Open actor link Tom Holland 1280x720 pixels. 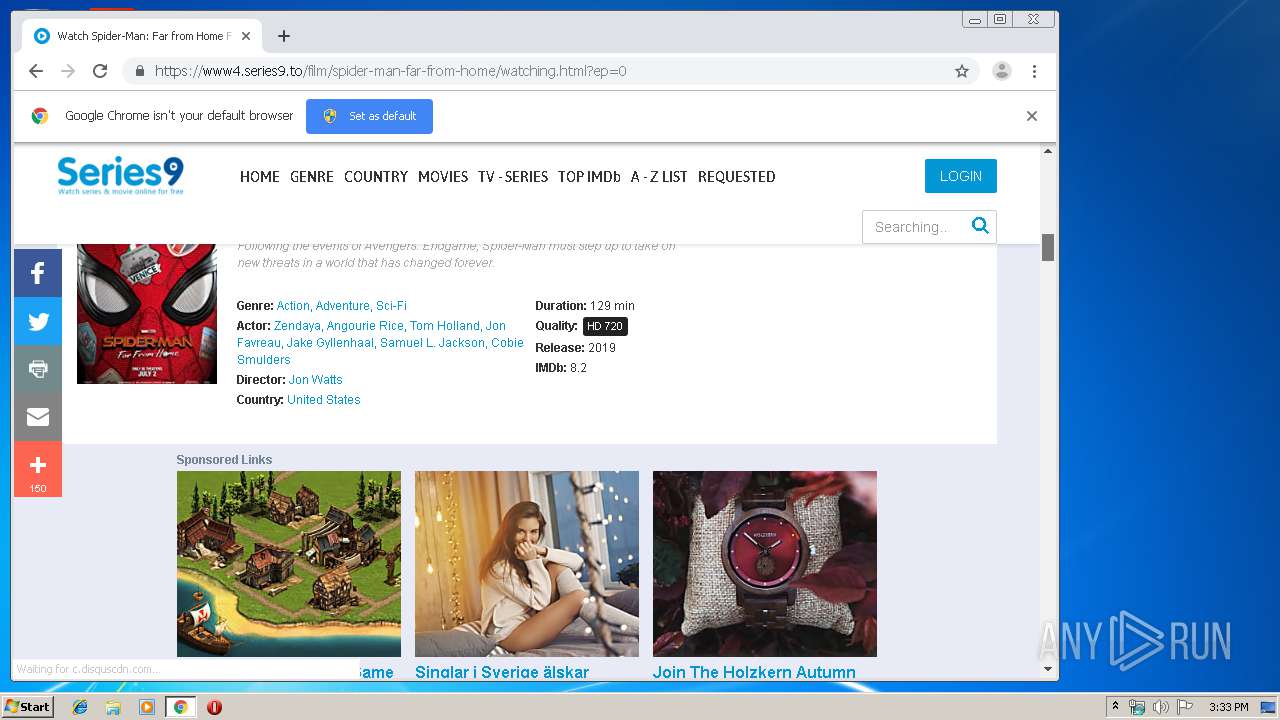444,326
